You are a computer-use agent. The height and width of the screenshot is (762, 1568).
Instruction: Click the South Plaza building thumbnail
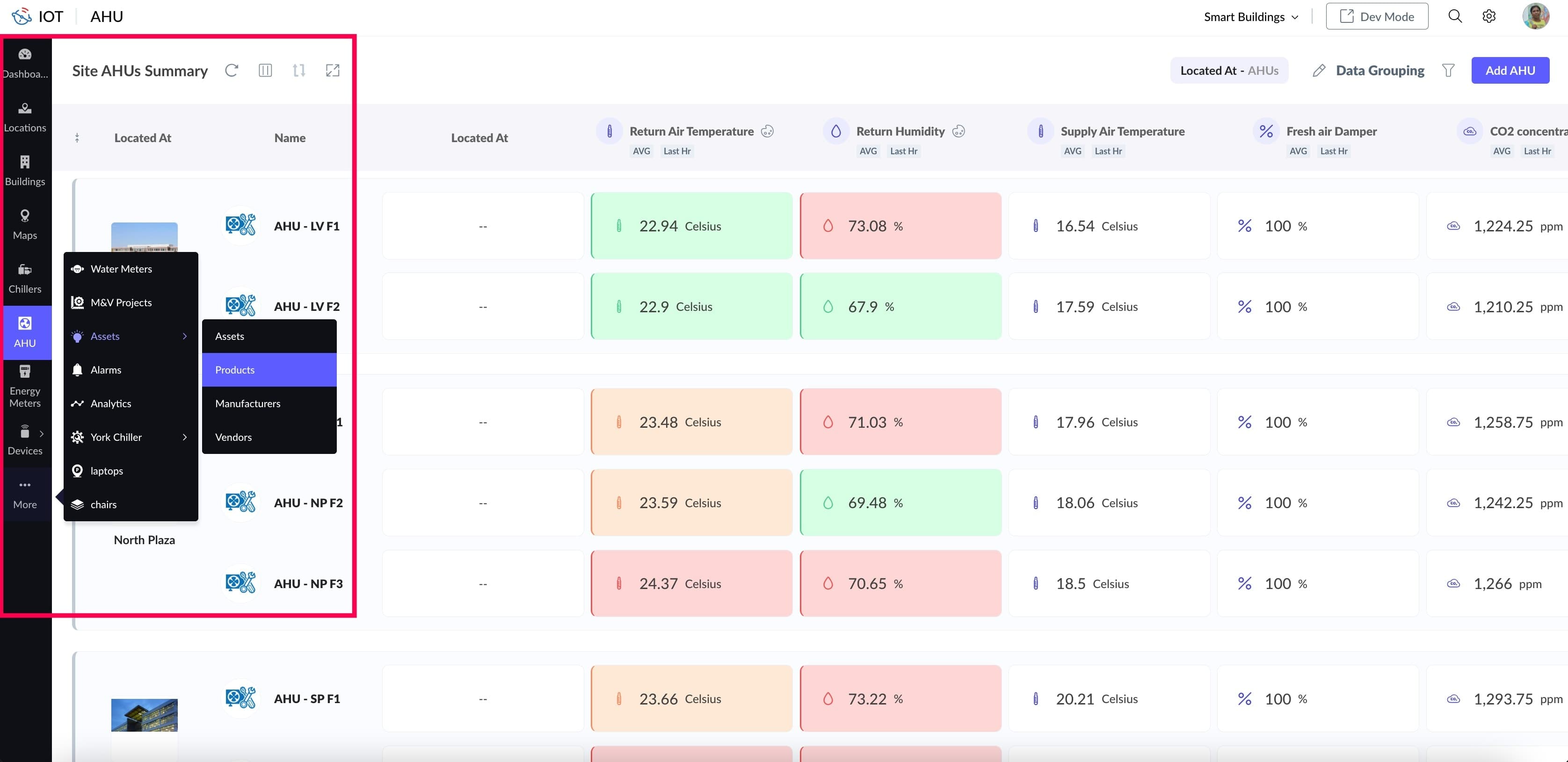coord(144,715)
